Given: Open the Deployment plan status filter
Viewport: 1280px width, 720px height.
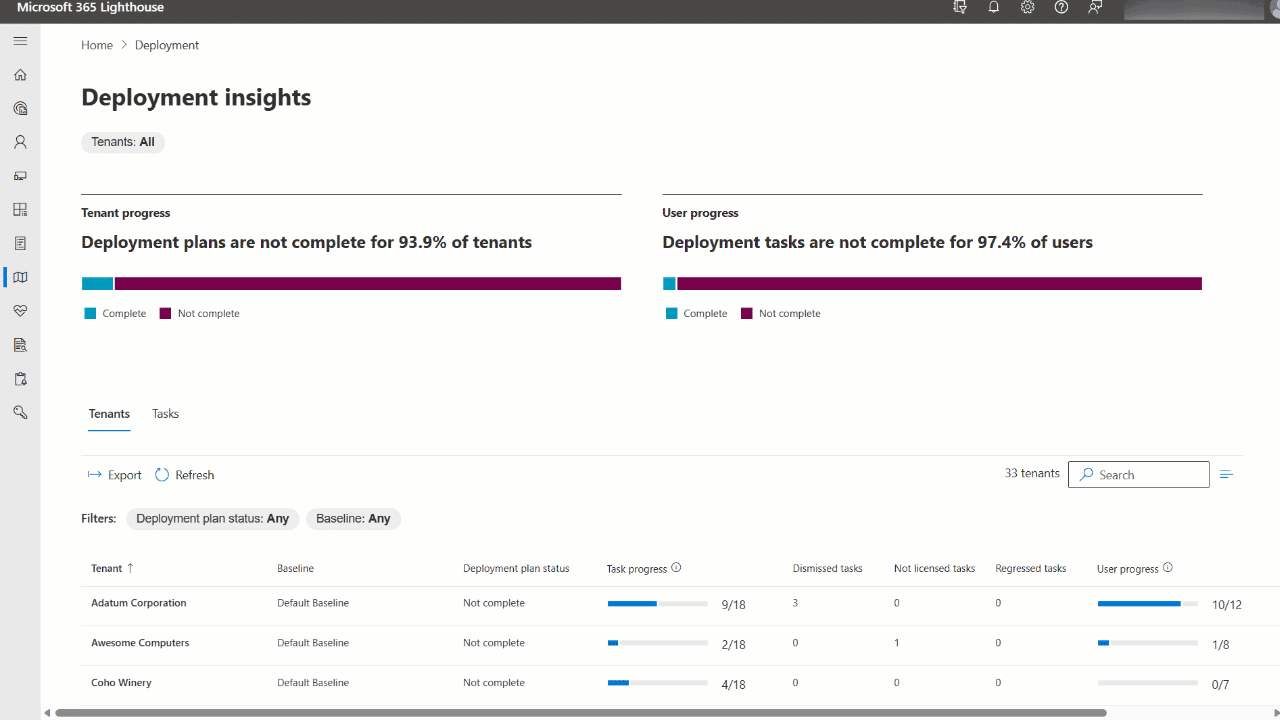Looking at the screenshot, I should pos(212,518).
